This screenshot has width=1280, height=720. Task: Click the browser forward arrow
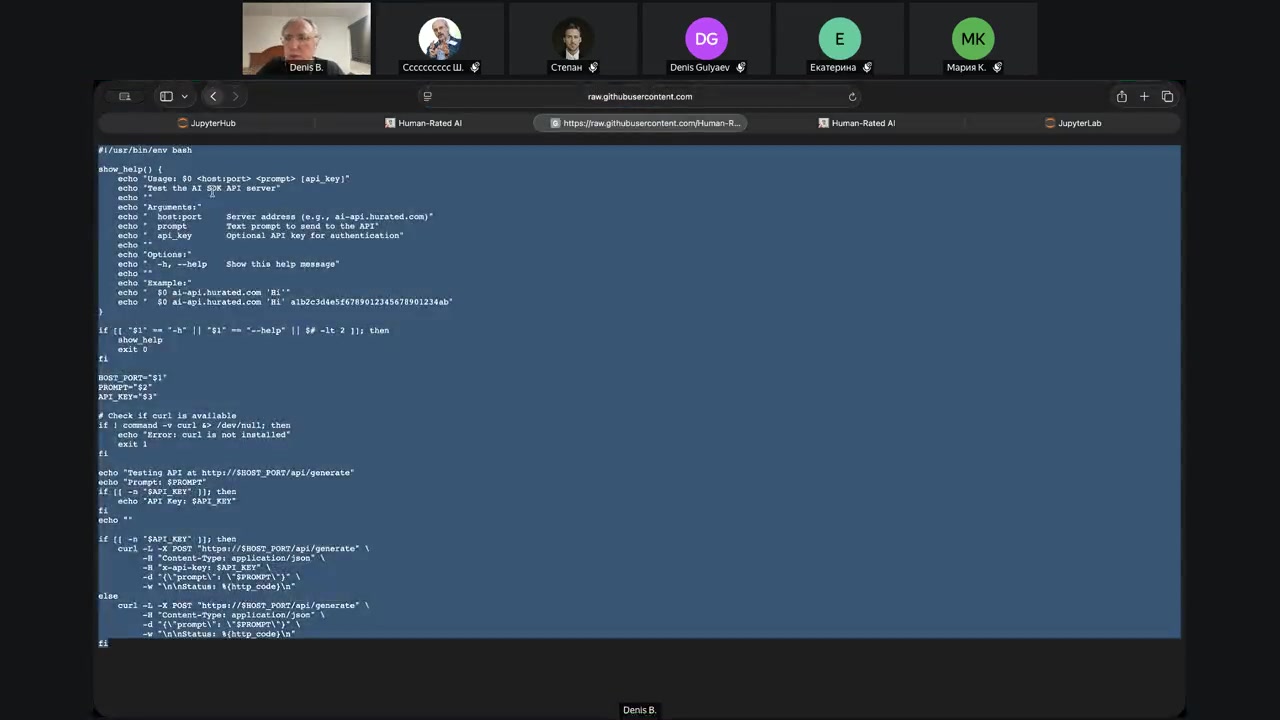click(236, 97)
